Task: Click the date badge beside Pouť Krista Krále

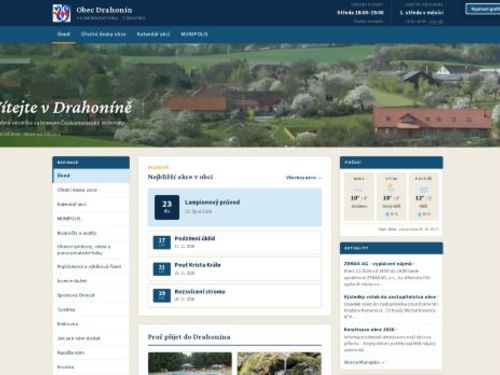Action: pyautogui.click(x=162, y=269)
